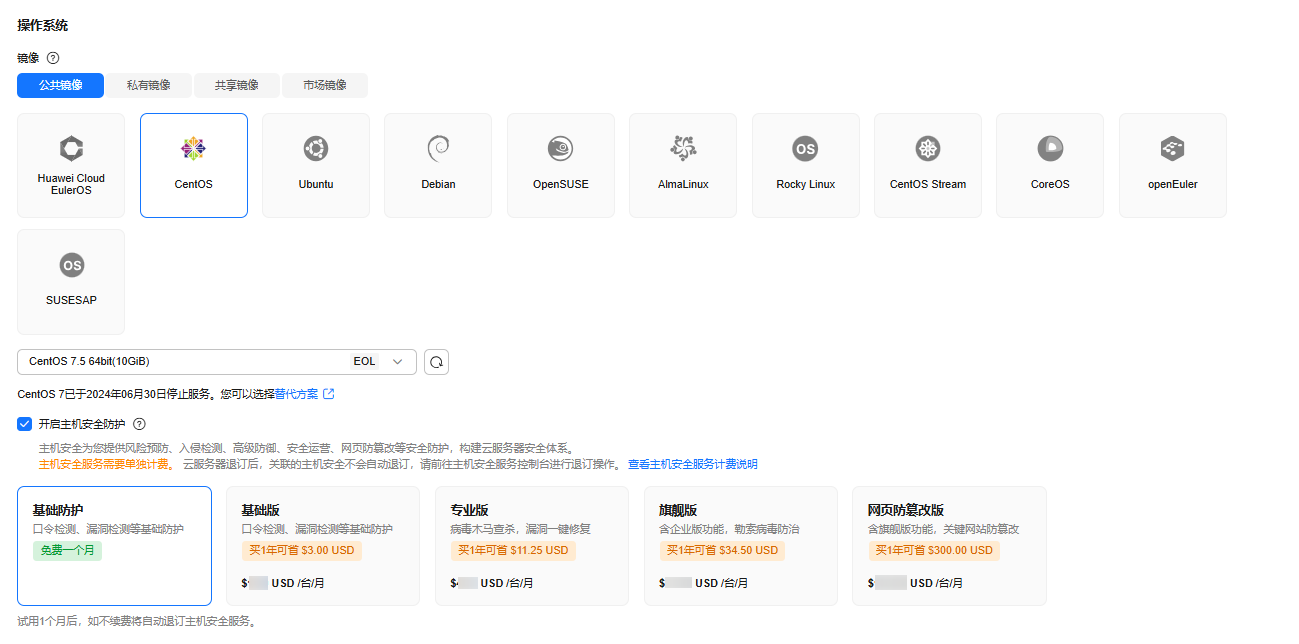
Task: Switch to 私有镜像 tab
Action: pos(148,85)
